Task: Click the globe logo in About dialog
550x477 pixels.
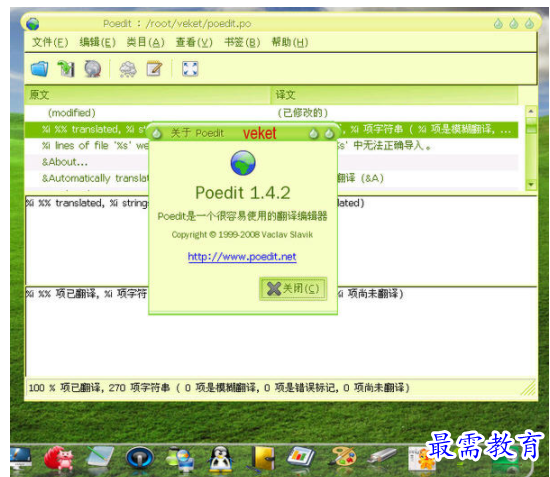Action: pos(243,163)
